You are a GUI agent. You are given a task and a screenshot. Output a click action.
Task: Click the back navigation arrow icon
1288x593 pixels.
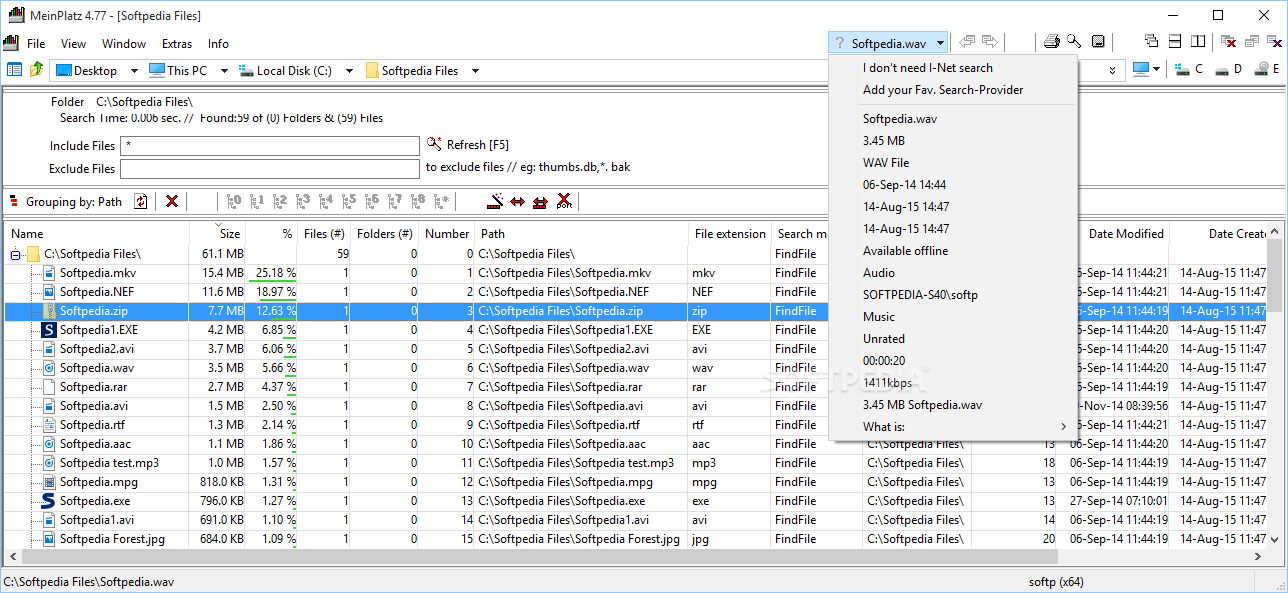967,42
